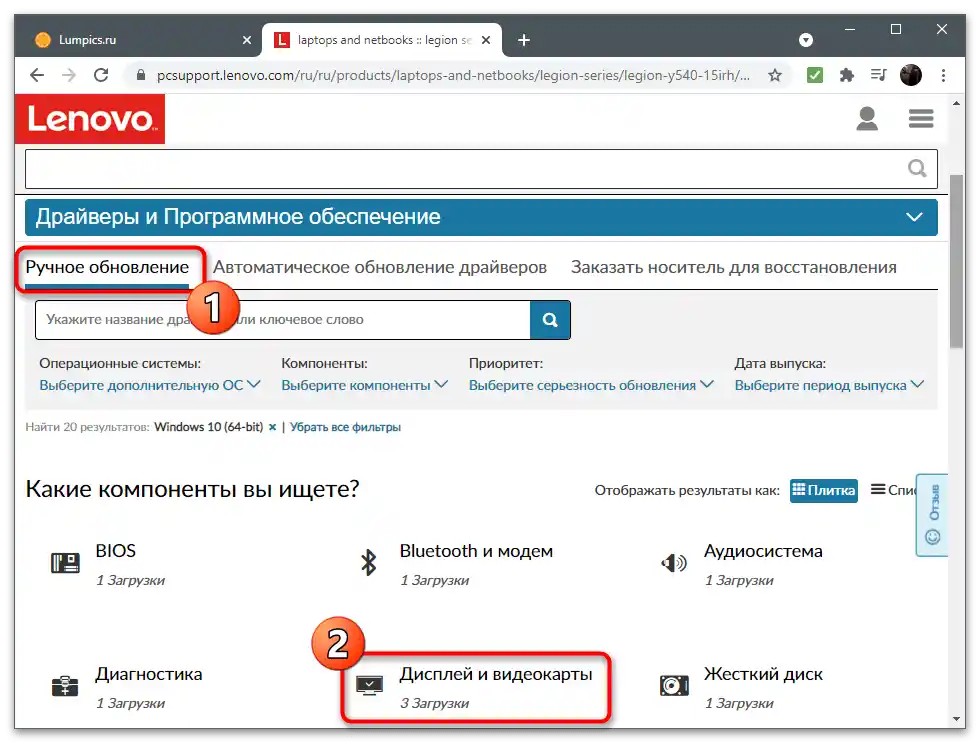Viewport: 980px width, 743px height.
Task: Bookmark this page with the star icon
Action: point(775,76)
